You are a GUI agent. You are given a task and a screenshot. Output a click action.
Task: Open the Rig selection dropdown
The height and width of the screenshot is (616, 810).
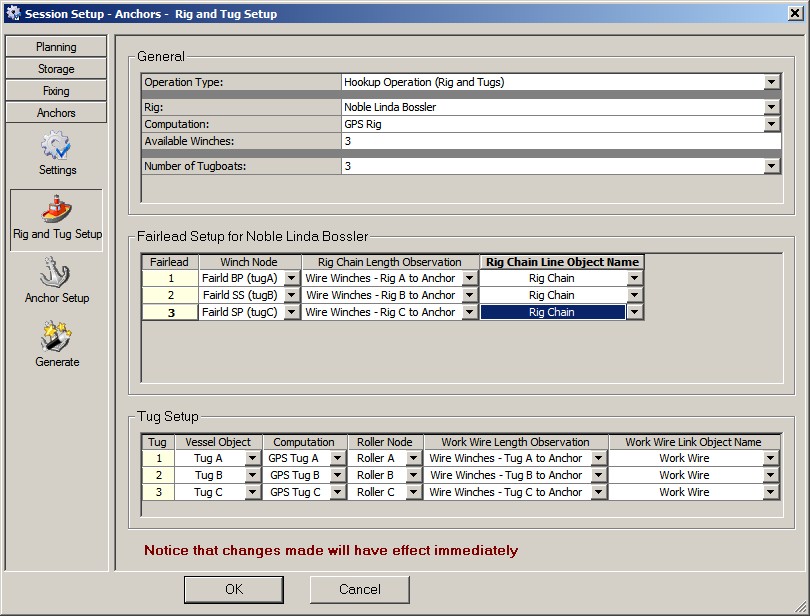pyautogui.click(x=771, y=107)
